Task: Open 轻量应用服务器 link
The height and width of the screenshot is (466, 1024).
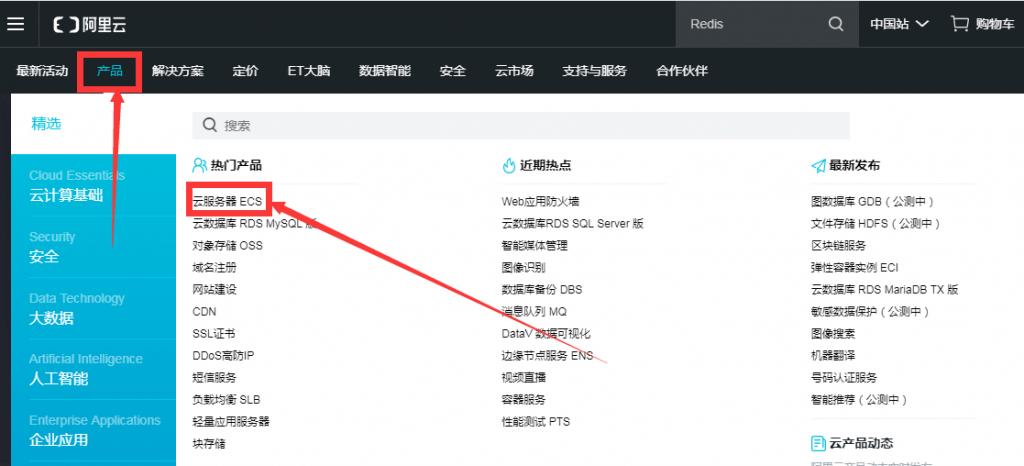Action: [x=231, y=422]
